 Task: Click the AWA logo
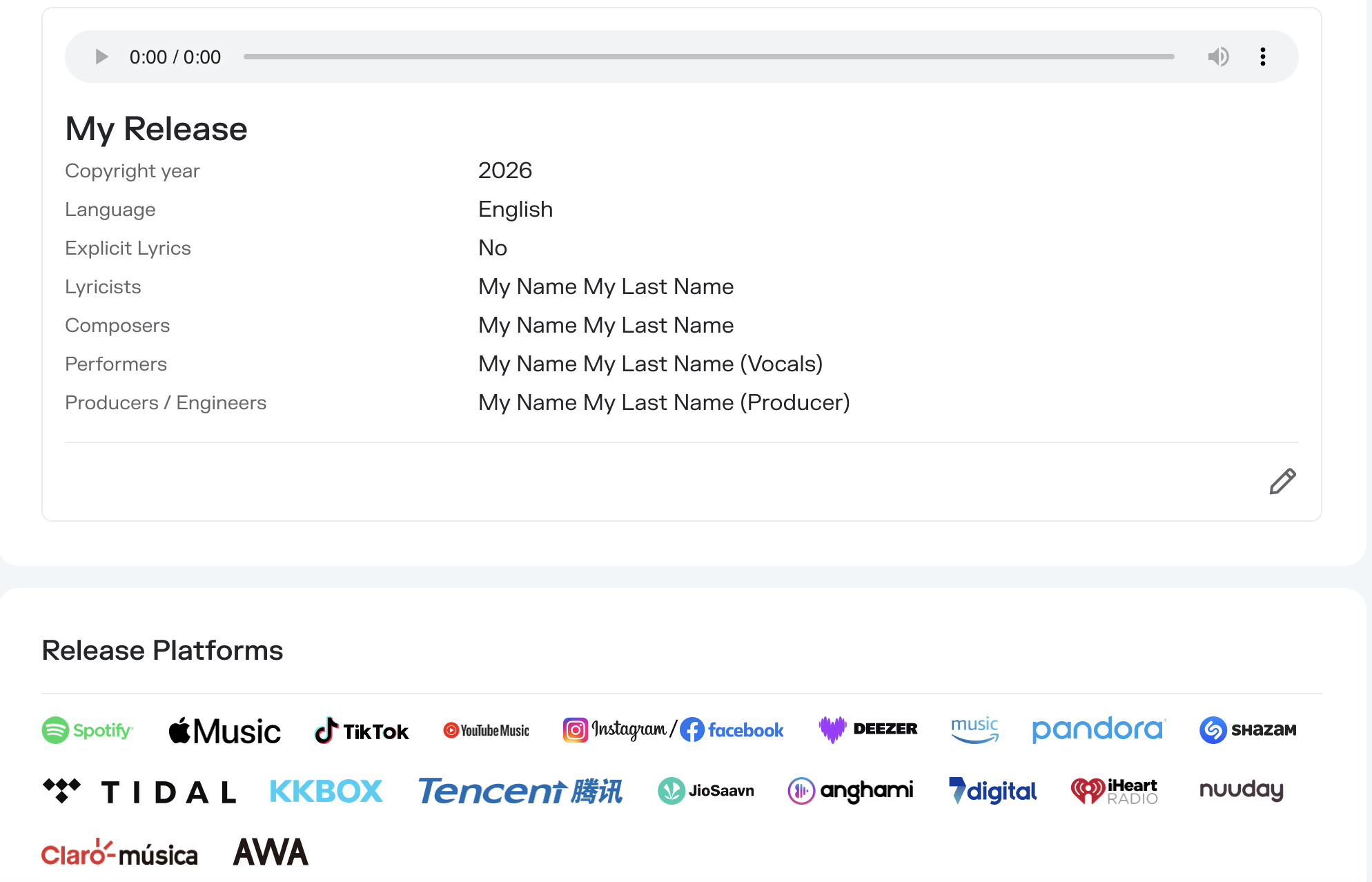[271, 852]
